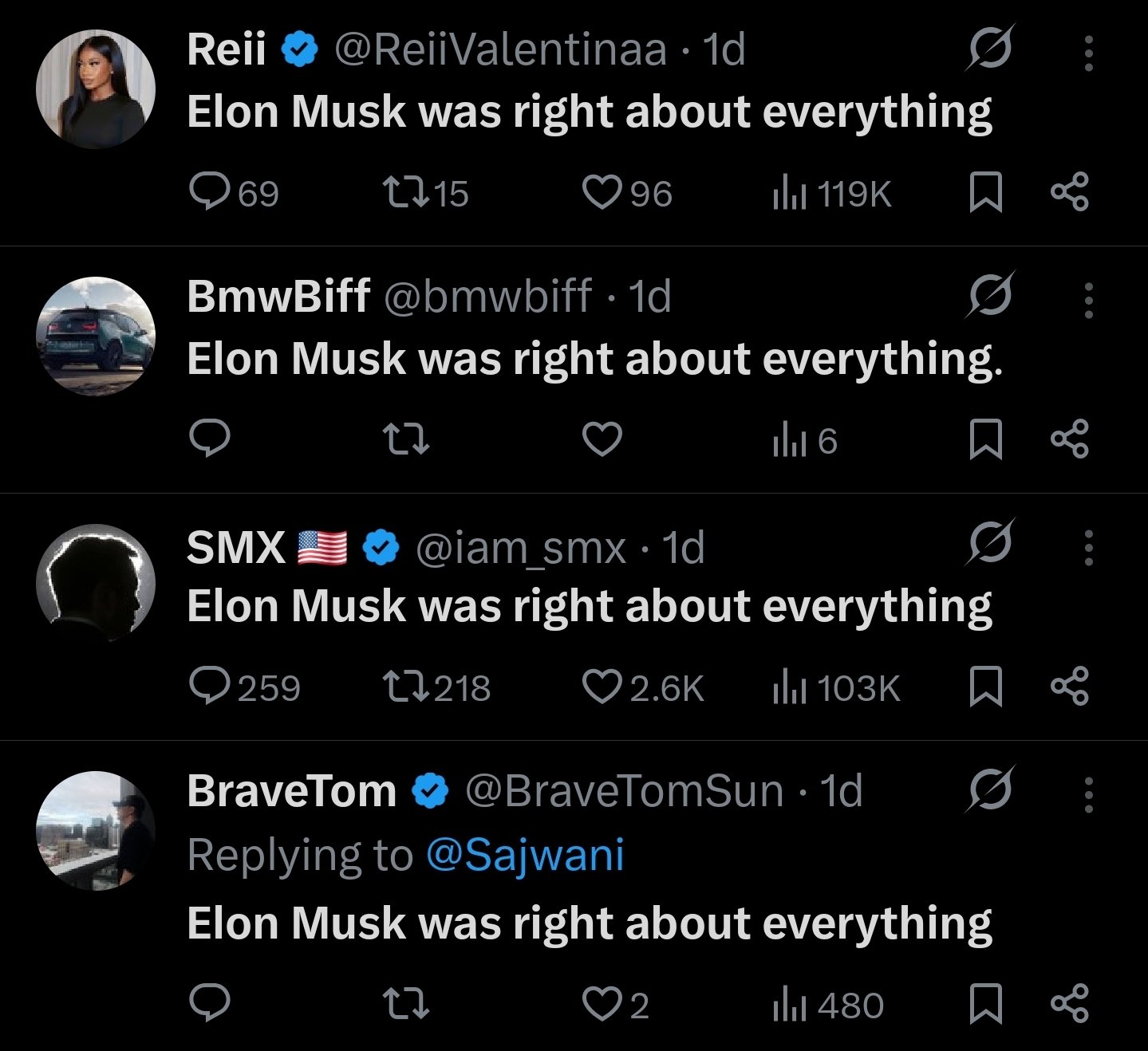The image size is (1148, 1051).
Task: Repost BmwBiff's tweet
Action: pyautogui.click(x=406, y=439)
